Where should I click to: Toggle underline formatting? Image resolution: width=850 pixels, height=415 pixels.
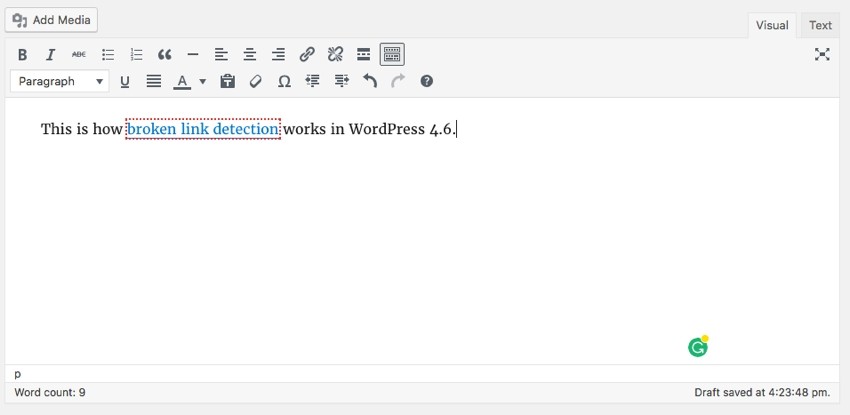pyautogui.click(x=125, y=81)
